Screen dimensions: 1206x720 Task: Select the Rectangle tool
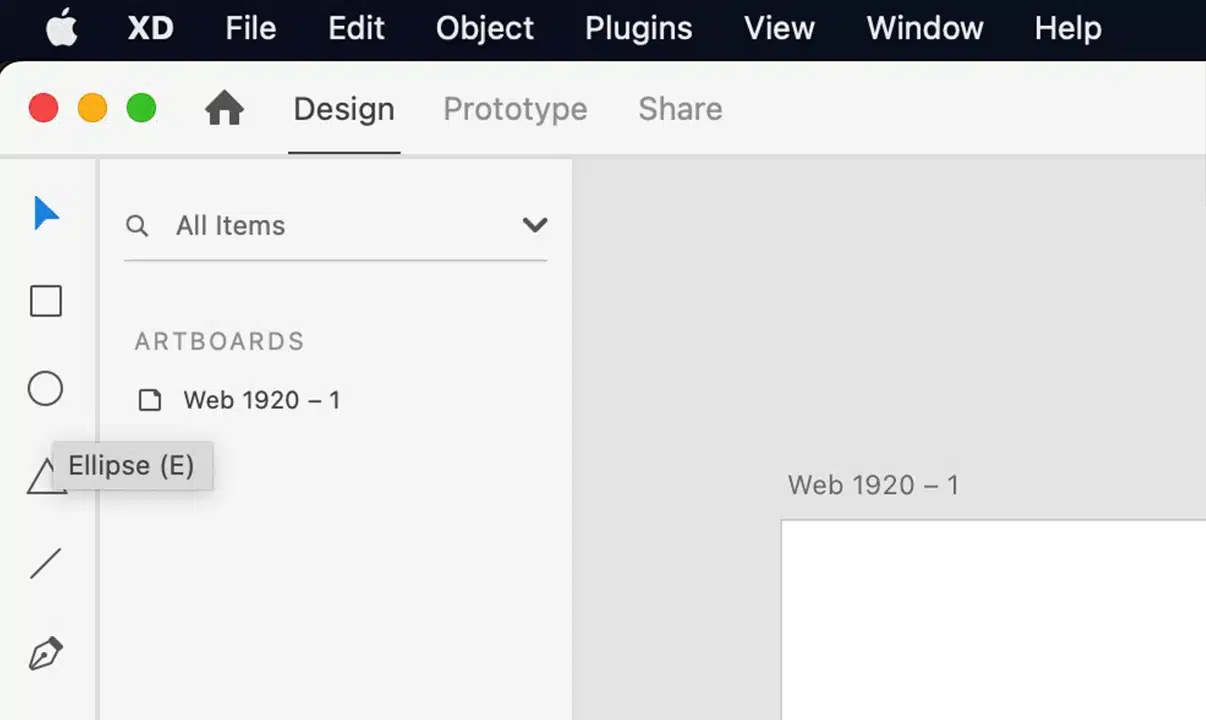coord(45,301)
